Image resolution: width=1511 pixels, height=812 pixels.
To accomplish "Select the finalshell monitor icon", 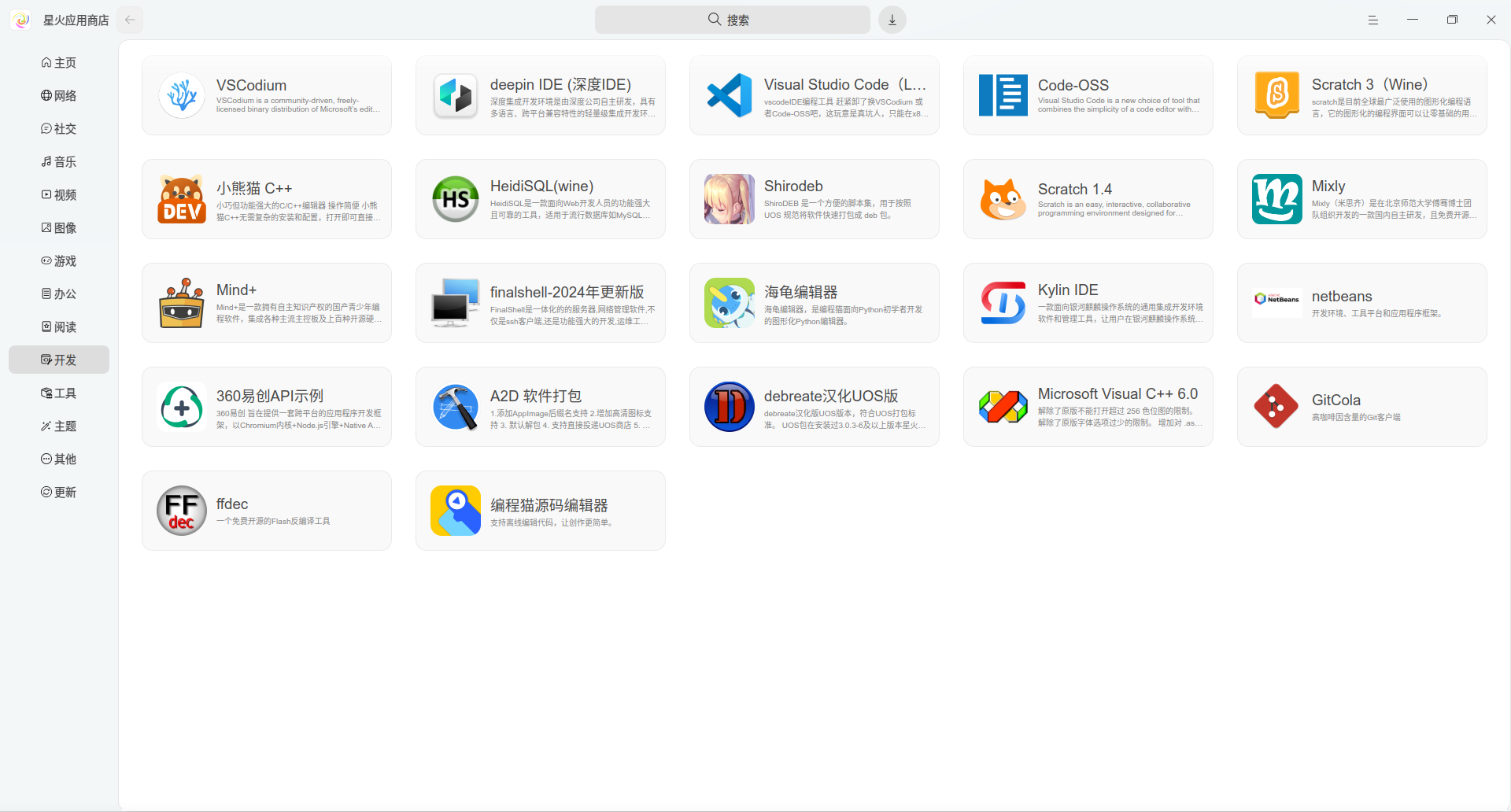I will click(x=456, y=303).
